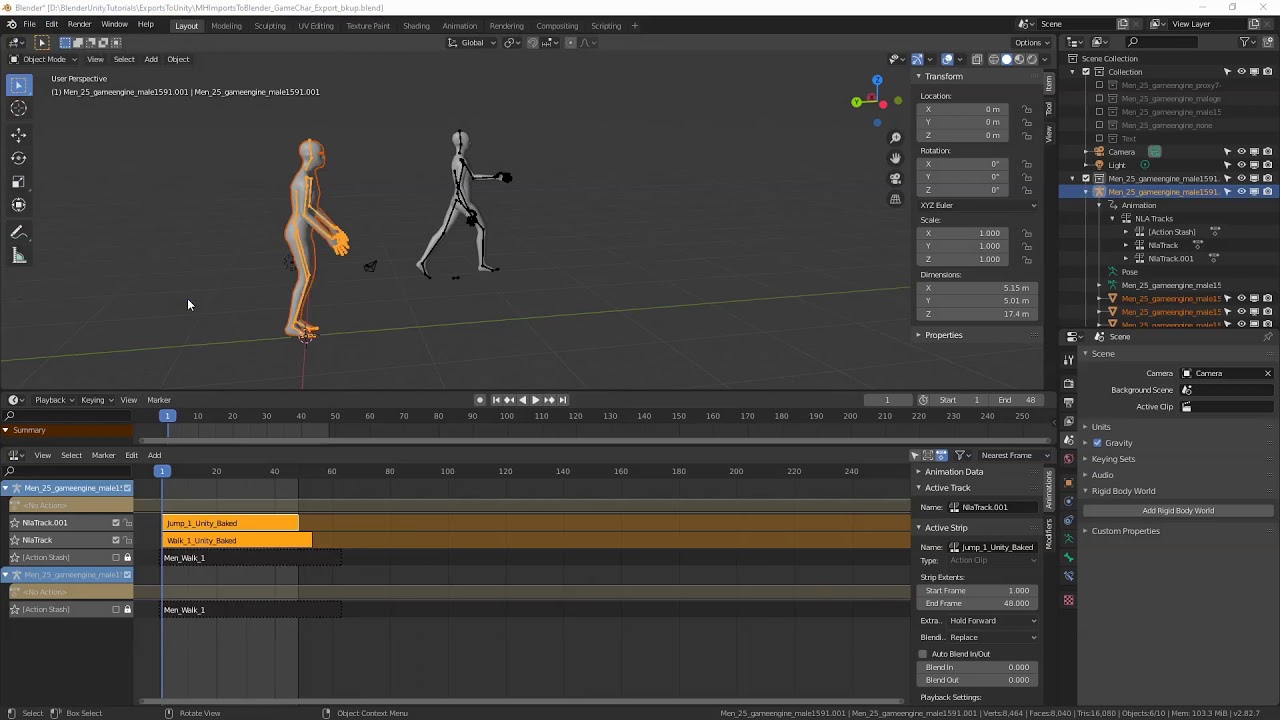This screenshot has width=1280, height=720.
Task: Hide the Camera in viewport via eye
Action: click(x=1241, y=152)
